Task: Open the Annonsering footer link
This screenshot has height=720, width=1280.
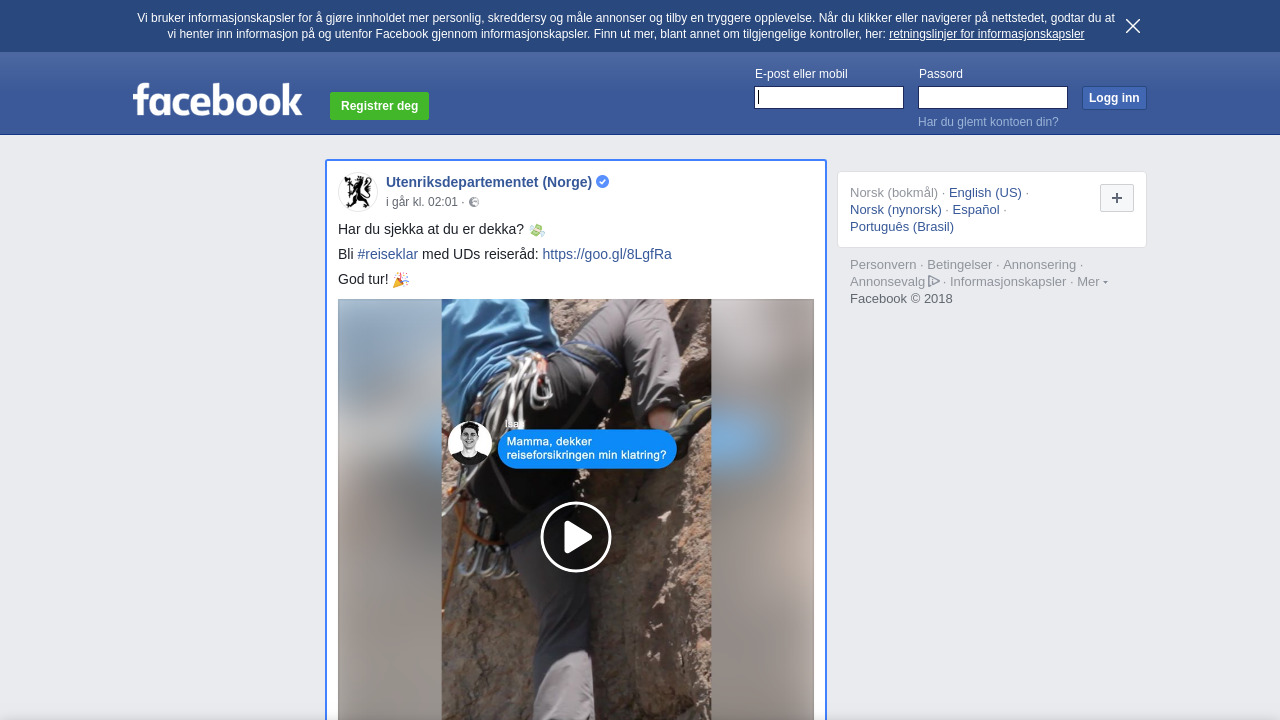Action: (x=1040, y=265)
